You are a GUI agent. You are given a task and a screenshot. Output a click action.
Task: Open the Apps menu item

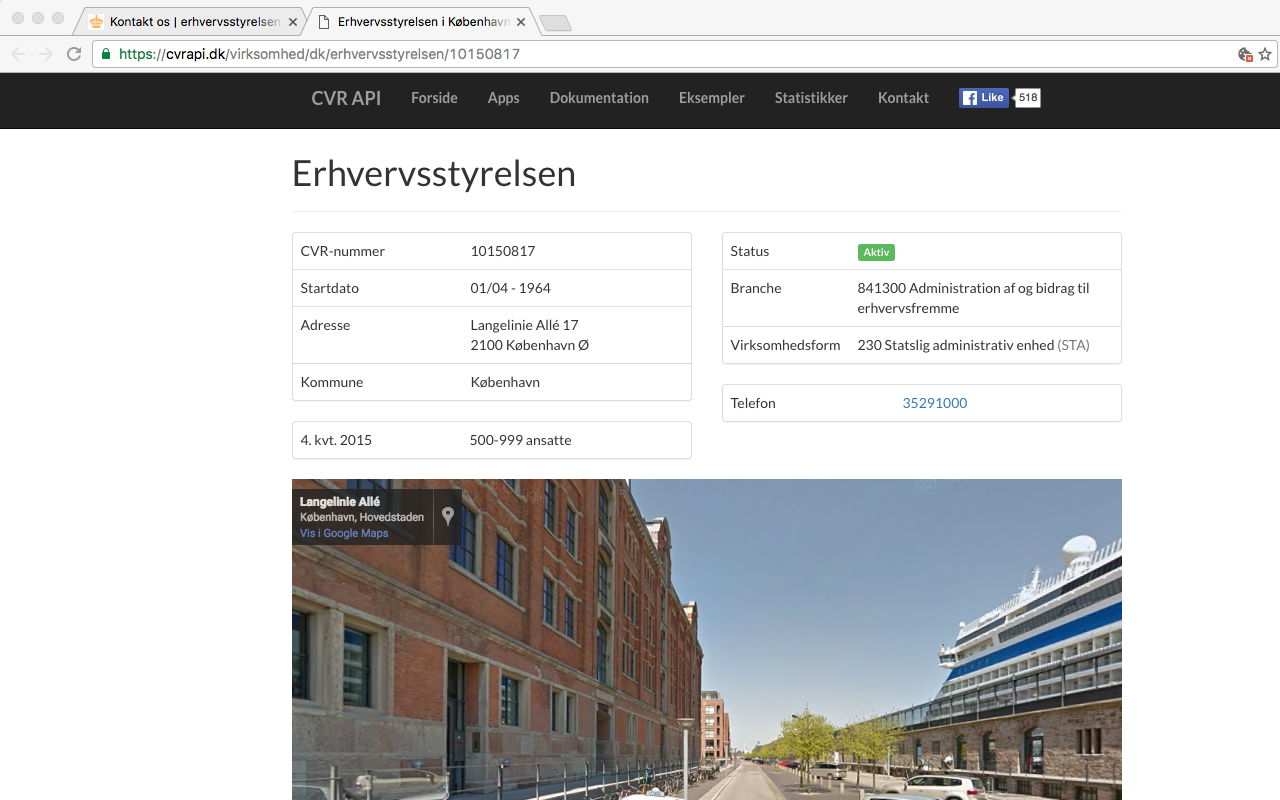pos(503,98)
